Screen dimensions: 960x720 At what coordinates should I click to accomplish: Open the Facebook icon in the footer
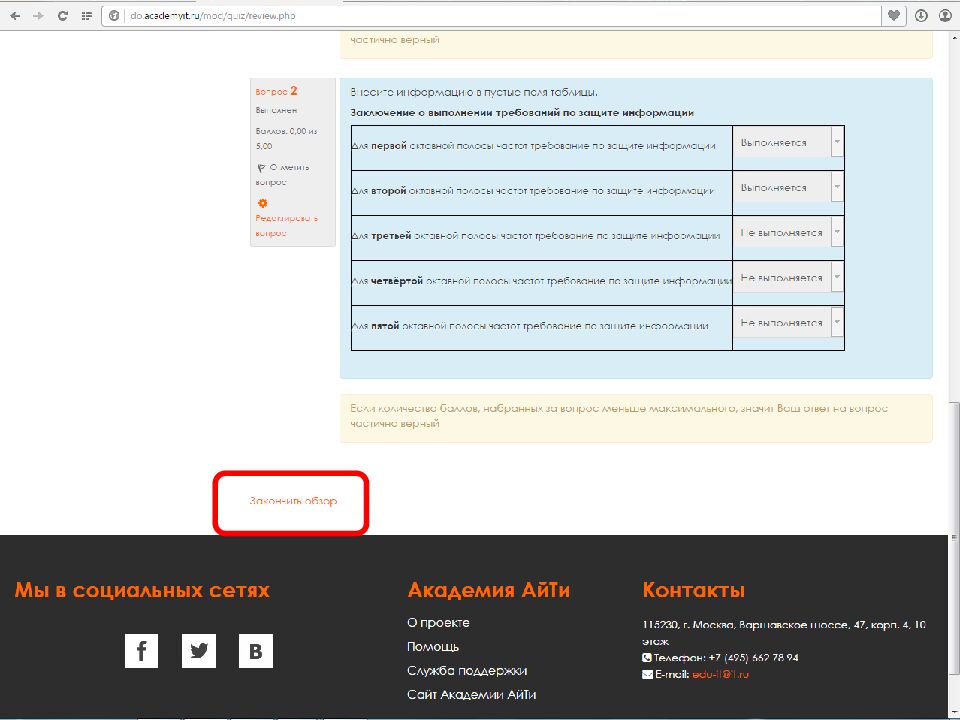[141, 650]
